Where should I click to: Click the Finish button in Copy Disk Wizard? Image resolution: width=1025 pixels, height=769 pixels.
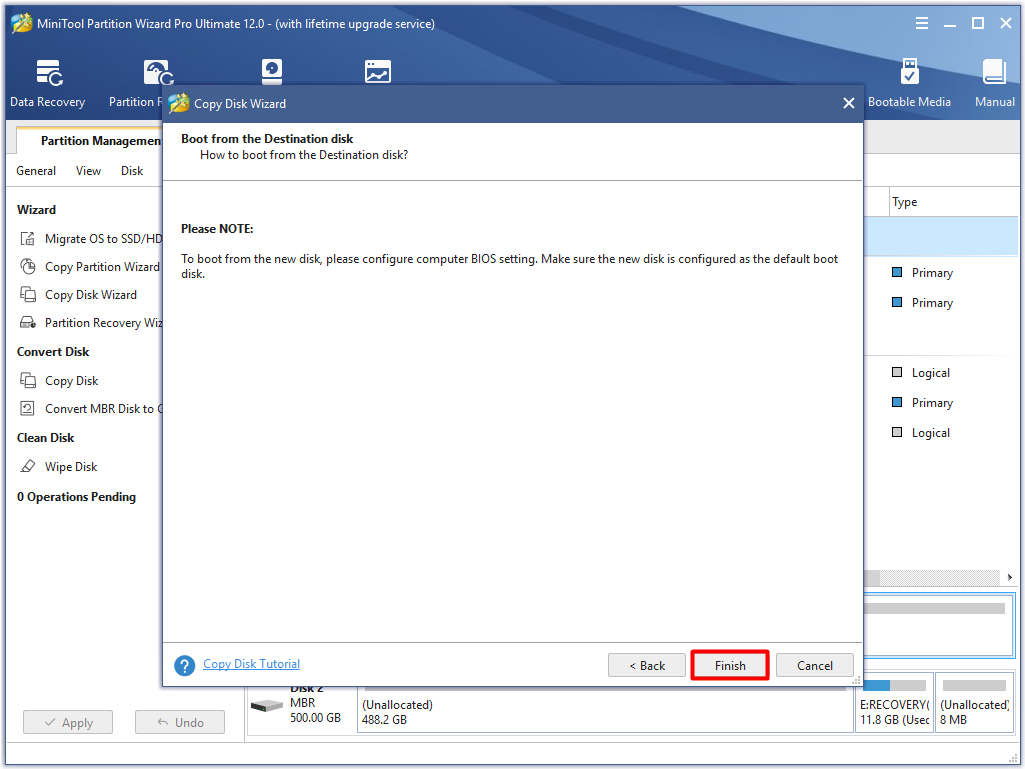730,665
